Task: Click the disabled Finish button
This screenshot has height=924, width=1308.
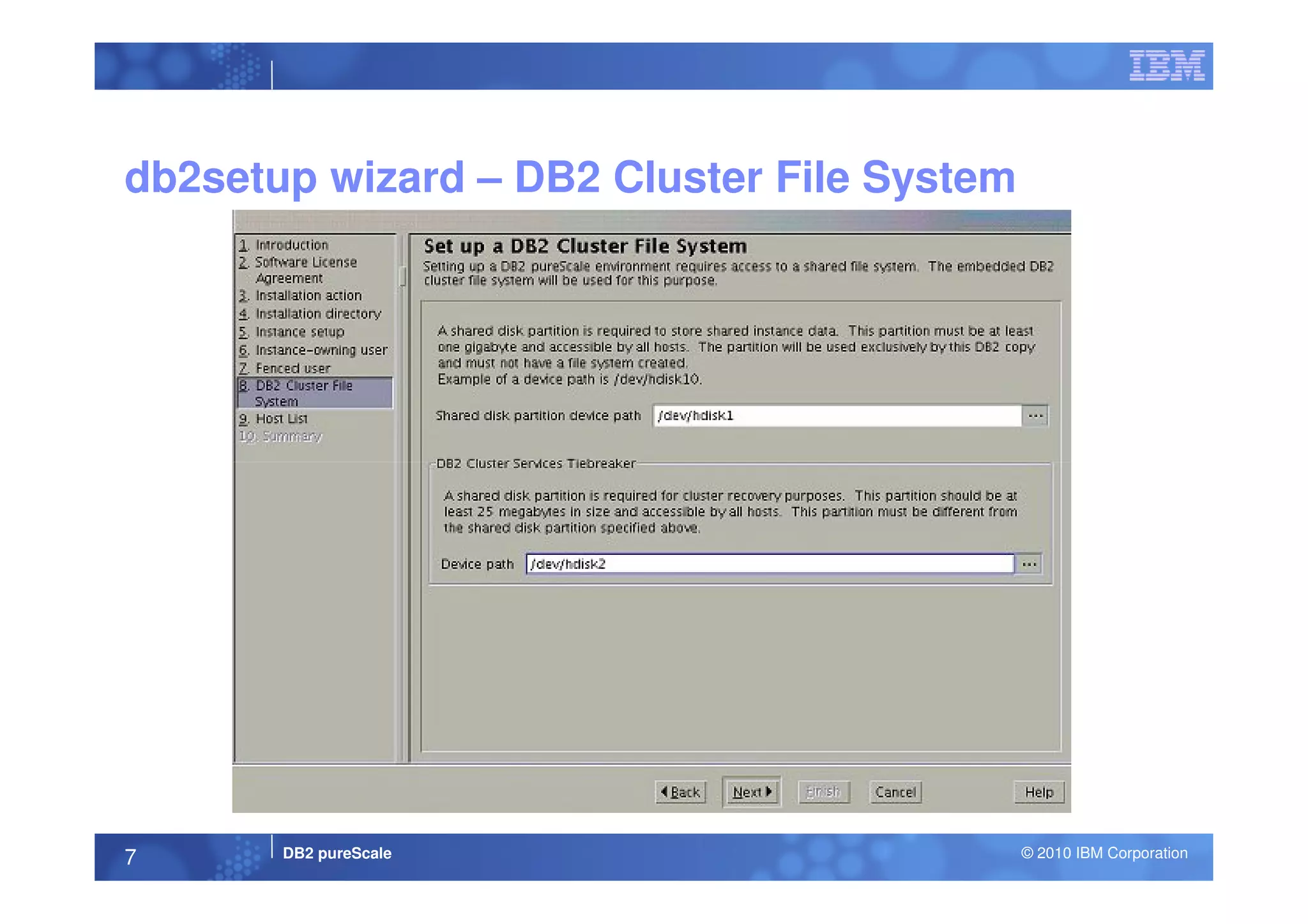Action: click(x=823, y=792)
